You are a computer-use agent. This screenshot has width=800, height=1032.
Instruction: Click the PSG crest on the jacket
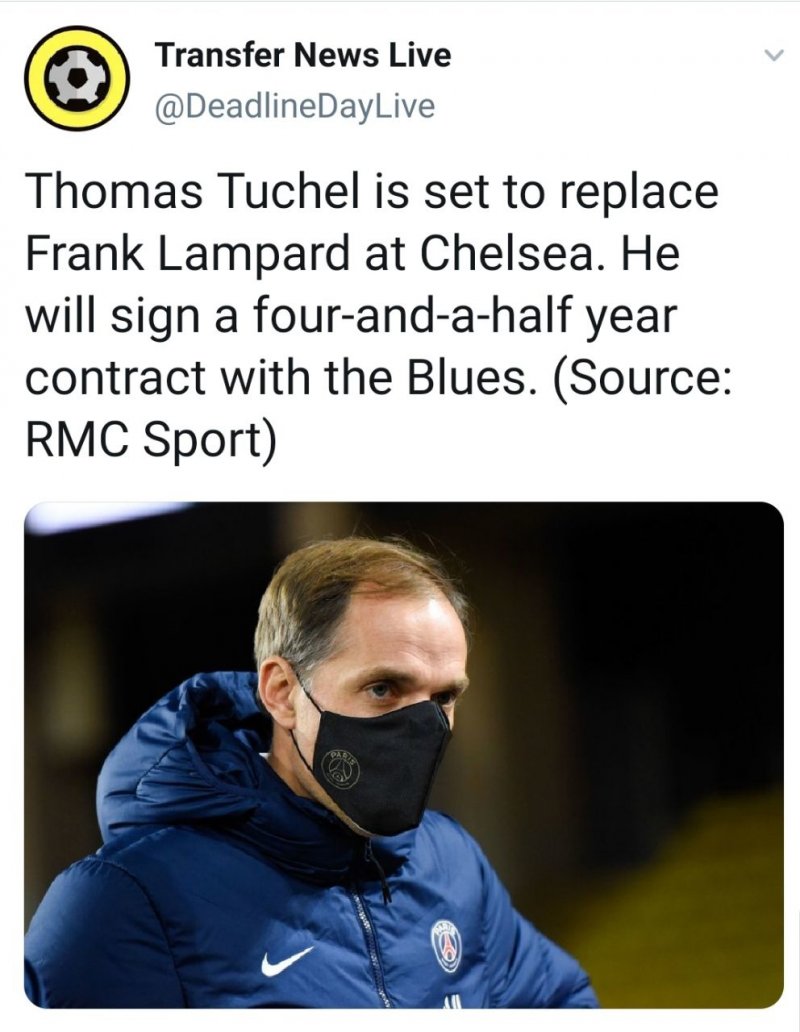tap(447, 945)
